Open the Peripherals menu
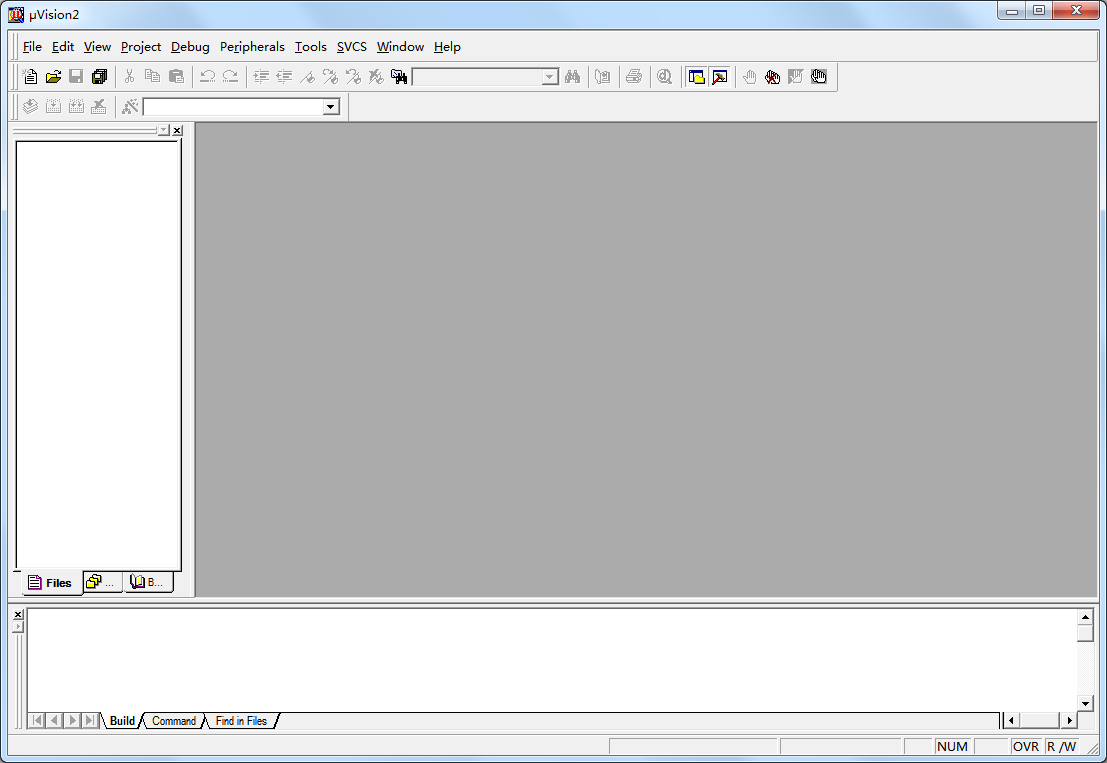 pyautogui.click(x=252, y=47)
